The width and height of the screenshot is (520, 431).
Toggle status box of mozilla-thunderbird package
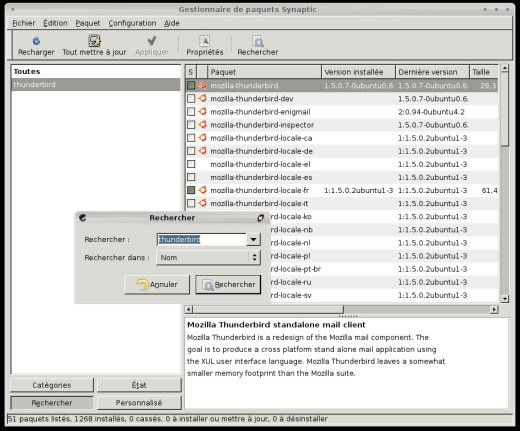[191, 86]
